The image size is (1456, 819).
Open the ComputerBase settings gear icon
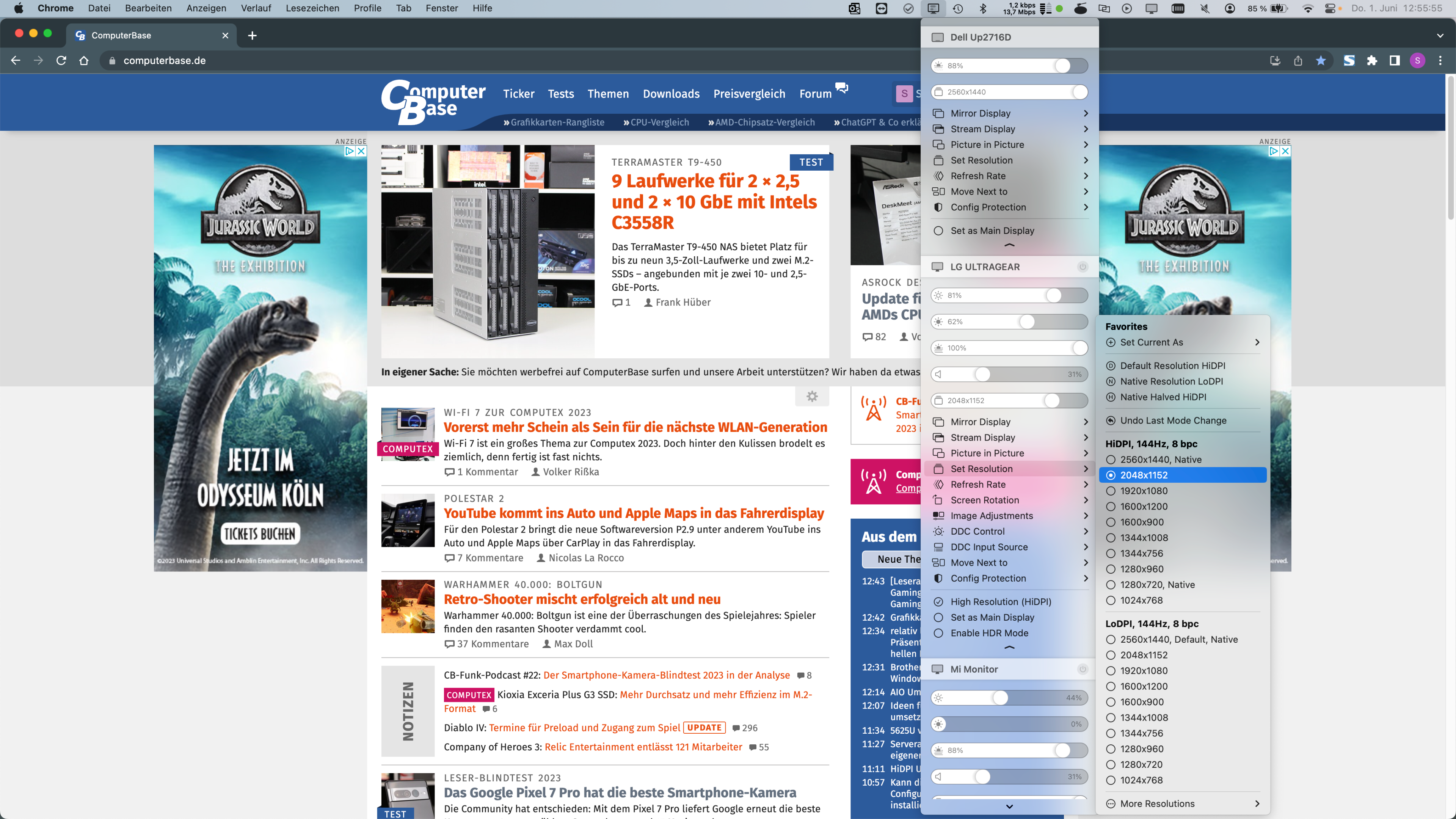tap(812, 396)
